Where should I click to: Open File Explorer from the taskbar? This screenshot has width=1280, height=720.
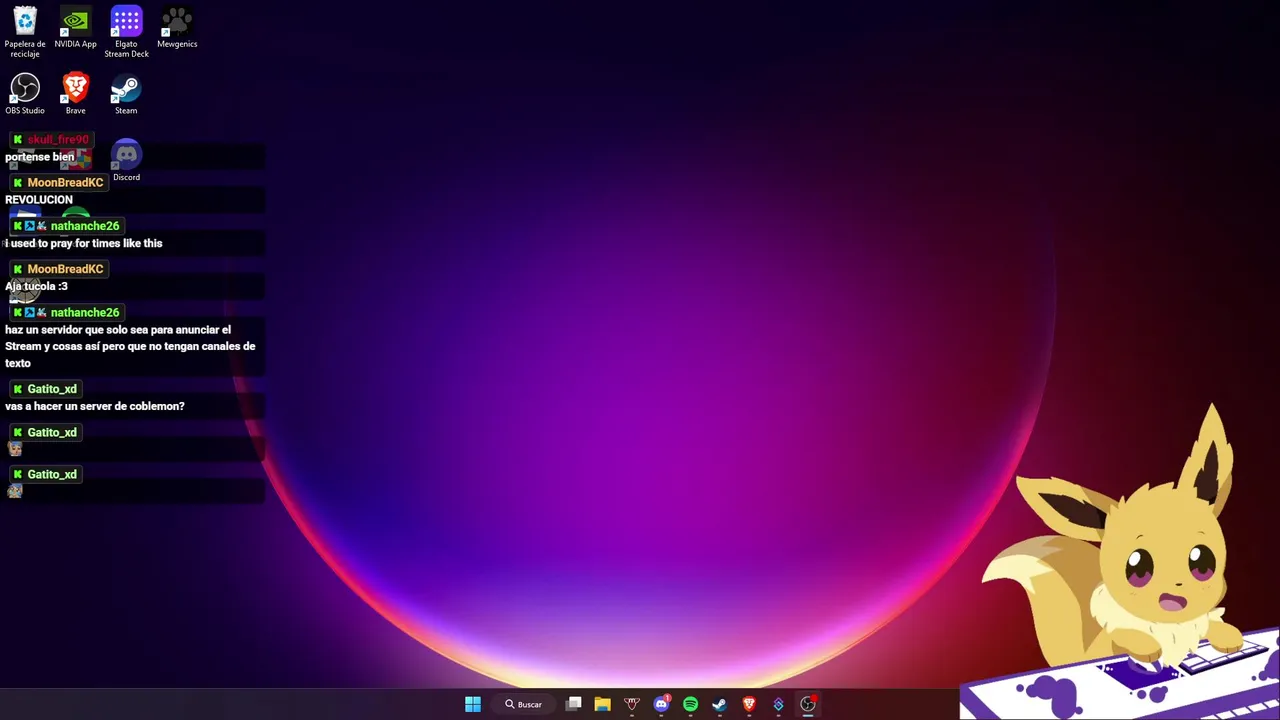click(x=602, y=704)
